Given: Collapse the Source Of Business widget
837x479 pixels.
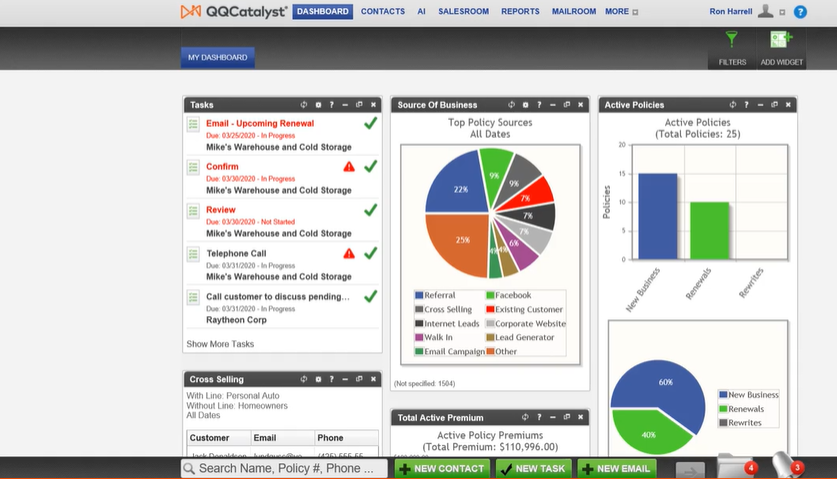Looking at the screenshot, I should pyautogui.click(x=552, y=105).
